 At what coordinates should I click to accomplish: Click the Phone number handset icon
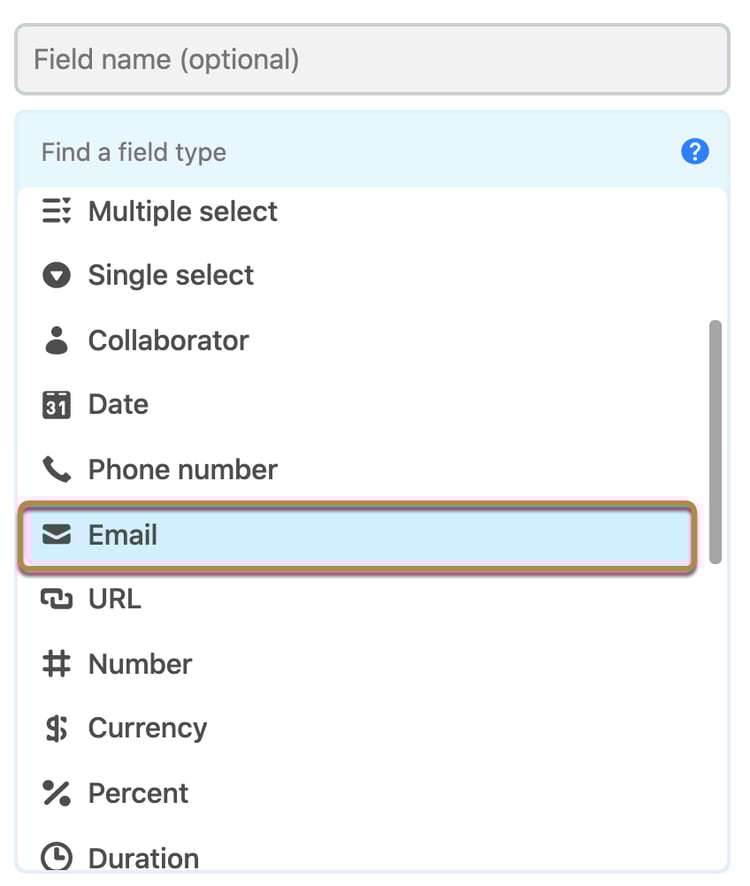(x=57, y=469)
